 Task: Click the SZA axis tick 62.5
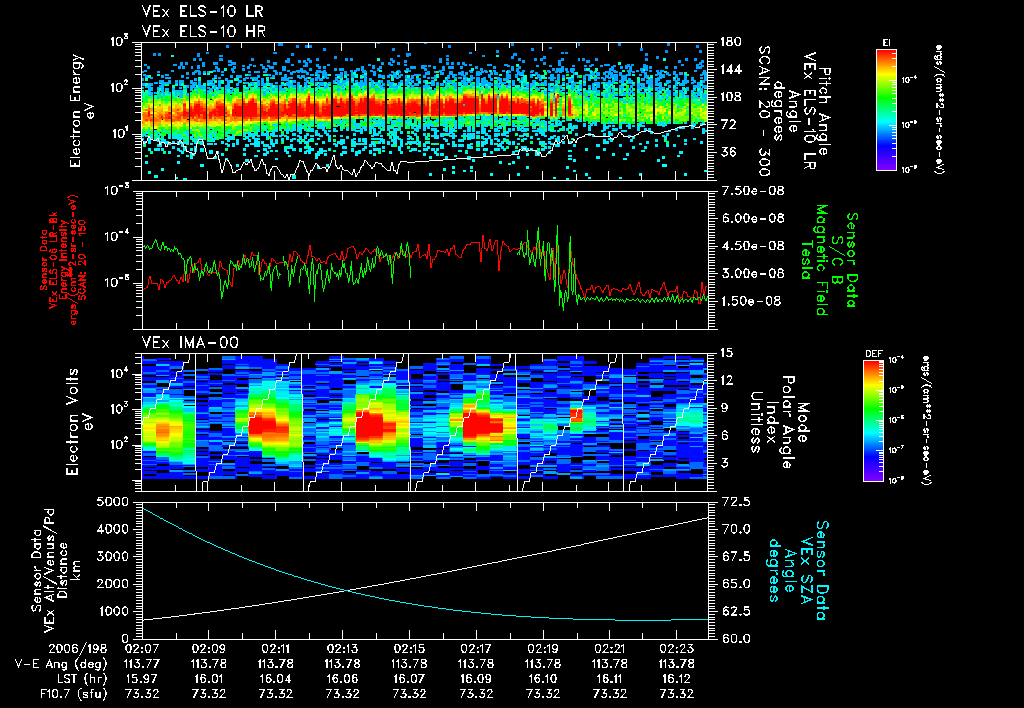coord(735,611)
